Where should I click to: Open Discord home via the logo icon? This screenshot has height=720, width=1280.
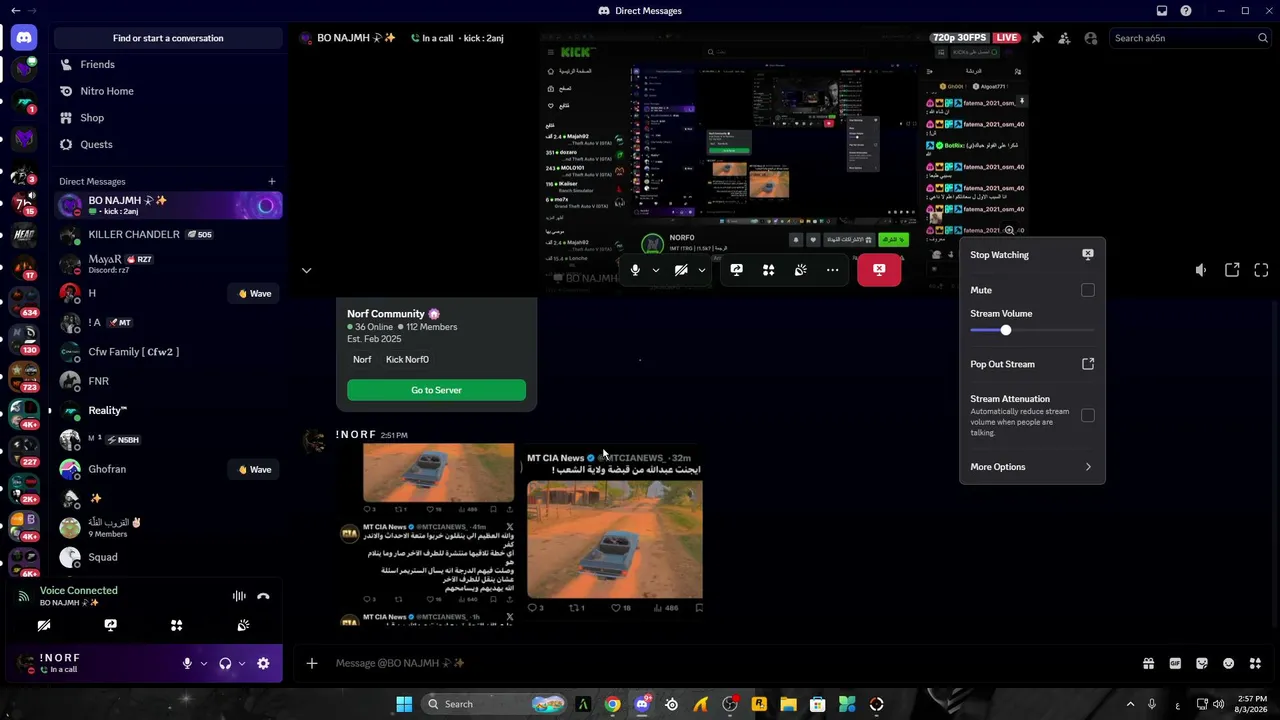[x=24, y=38]
